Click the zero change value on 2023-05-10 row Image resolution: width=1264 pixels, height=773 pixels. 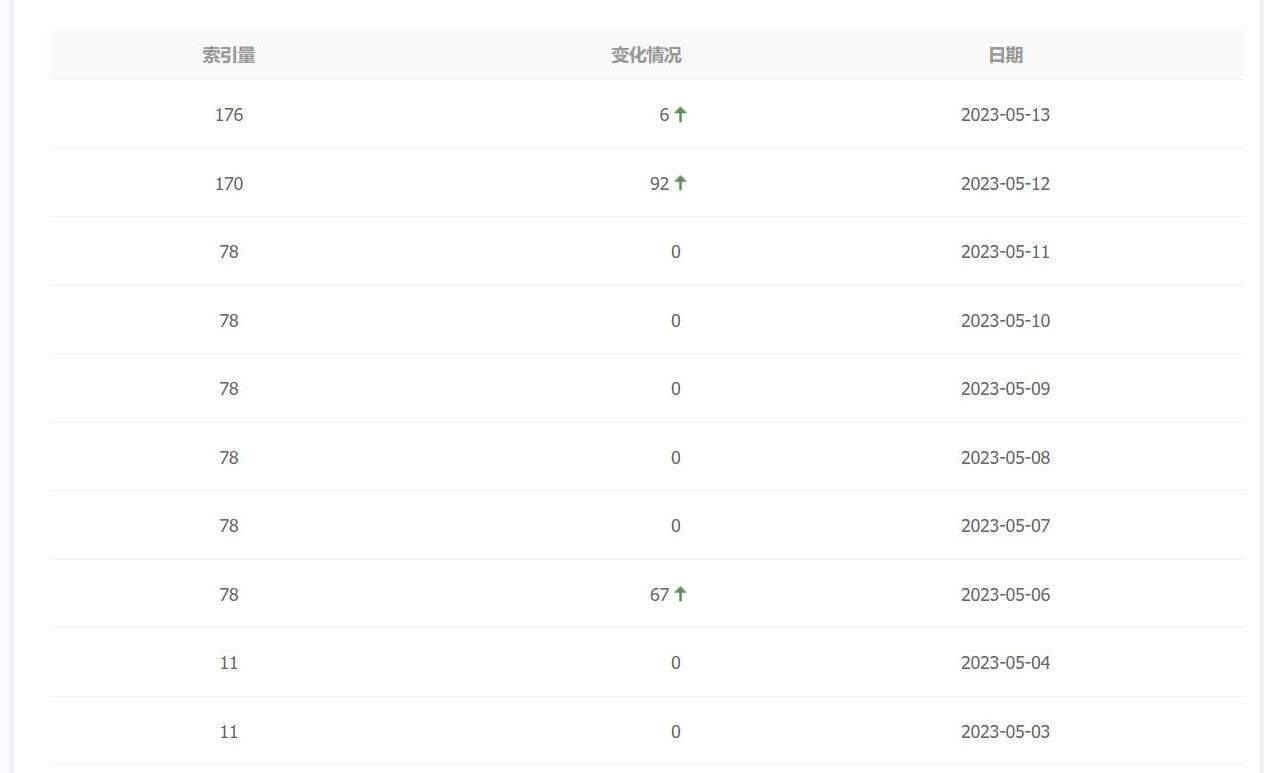(x=676, y=320)
